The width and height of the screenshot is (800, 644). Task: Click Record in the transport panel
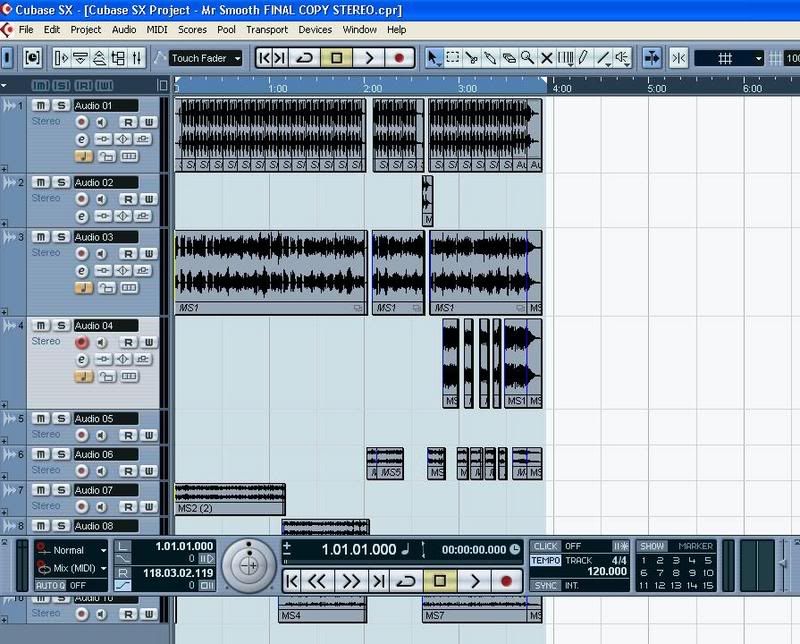506,581
